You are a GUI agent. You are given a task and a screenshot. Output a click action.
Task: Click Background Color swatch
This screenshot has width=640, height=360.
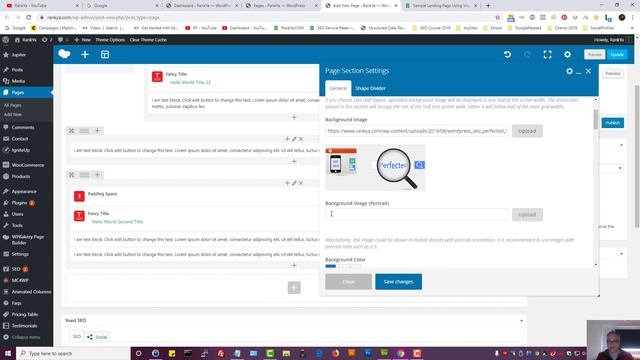coord(331,266)
